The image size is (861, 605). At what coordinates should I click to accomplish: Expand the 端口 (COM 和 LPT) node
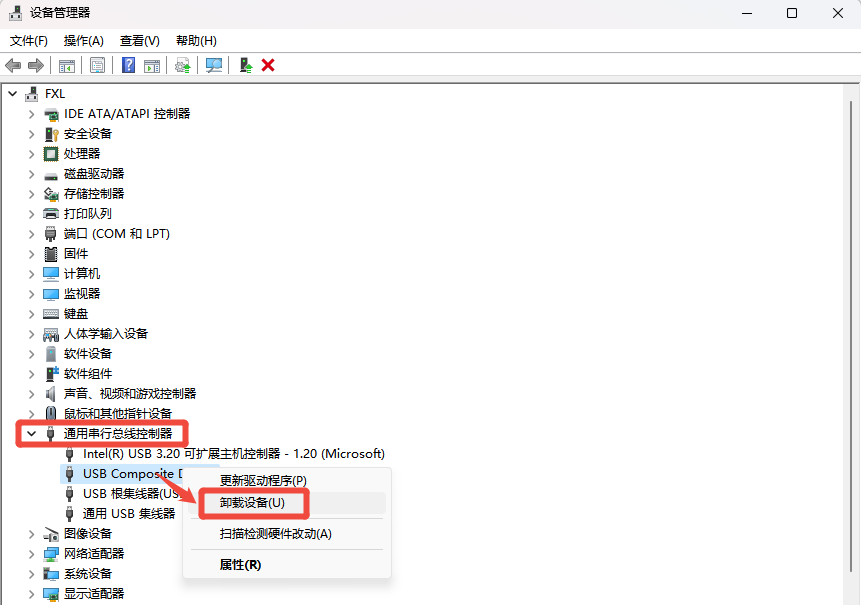click(31, 234)
